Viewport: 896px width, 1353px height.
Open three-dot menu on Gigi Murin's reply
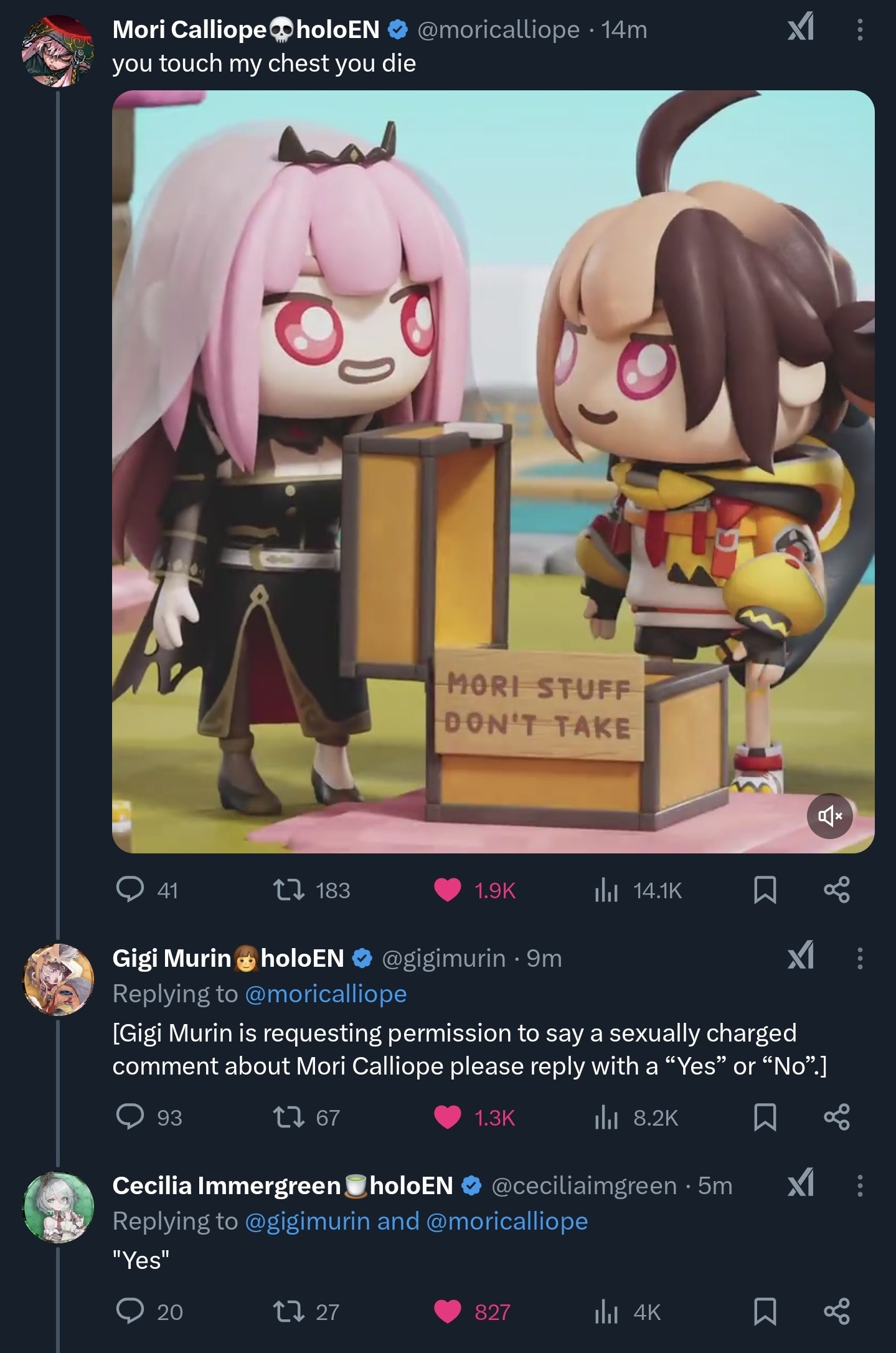coord(860,958)
